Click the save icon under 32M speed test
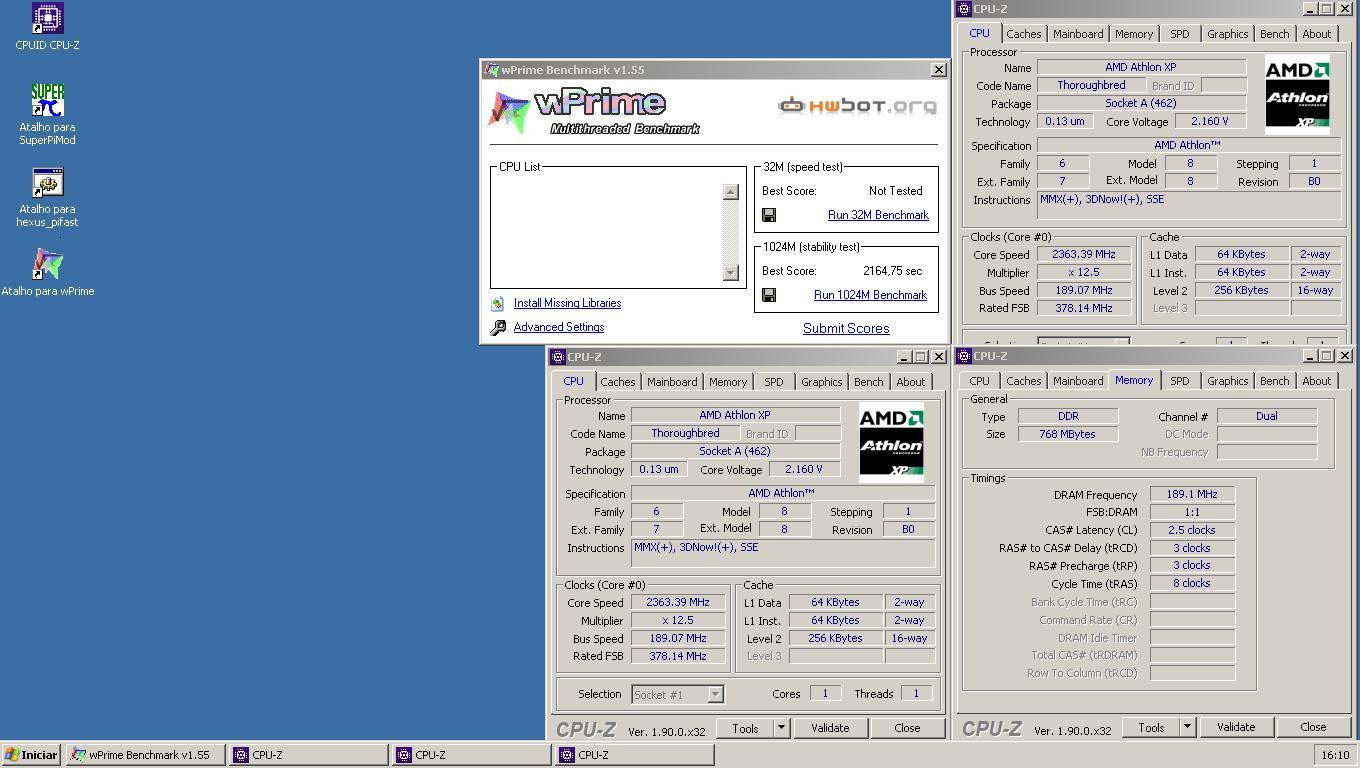1360x768 pixels. 769,215
